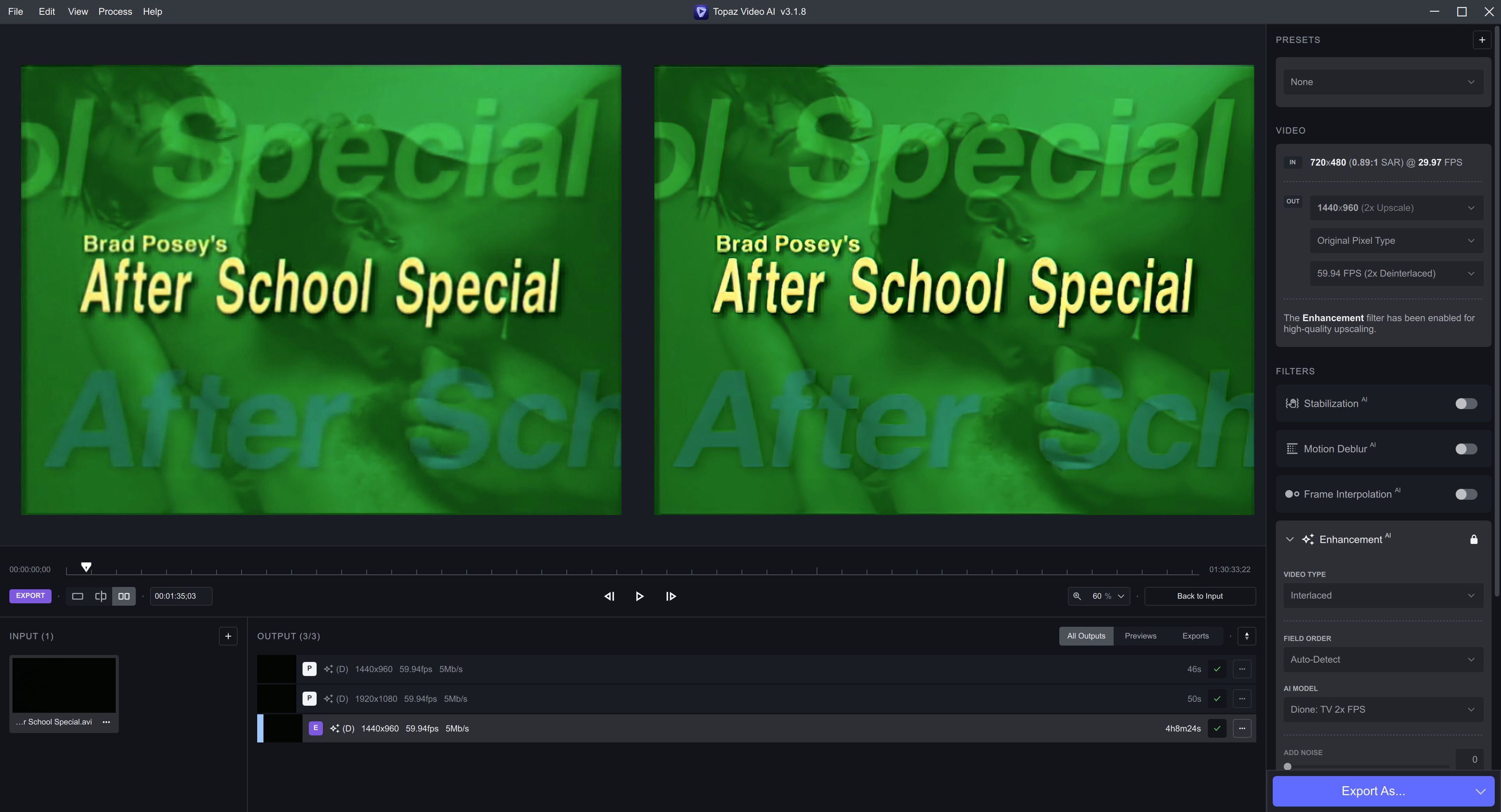The height and width of the screenshot is (812, 1501).
Task: Click the Stabilization filter icon
Action: 1292,403
